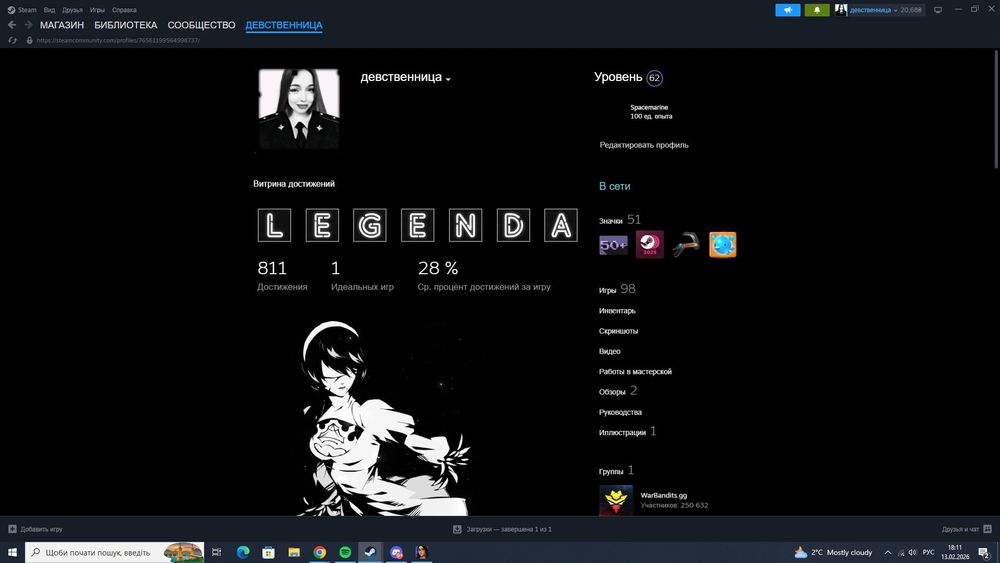Image resolution: width=1000 pixels, height=563 pixels.
Task: Click the page vertical scrollbar
Action: 996,108
